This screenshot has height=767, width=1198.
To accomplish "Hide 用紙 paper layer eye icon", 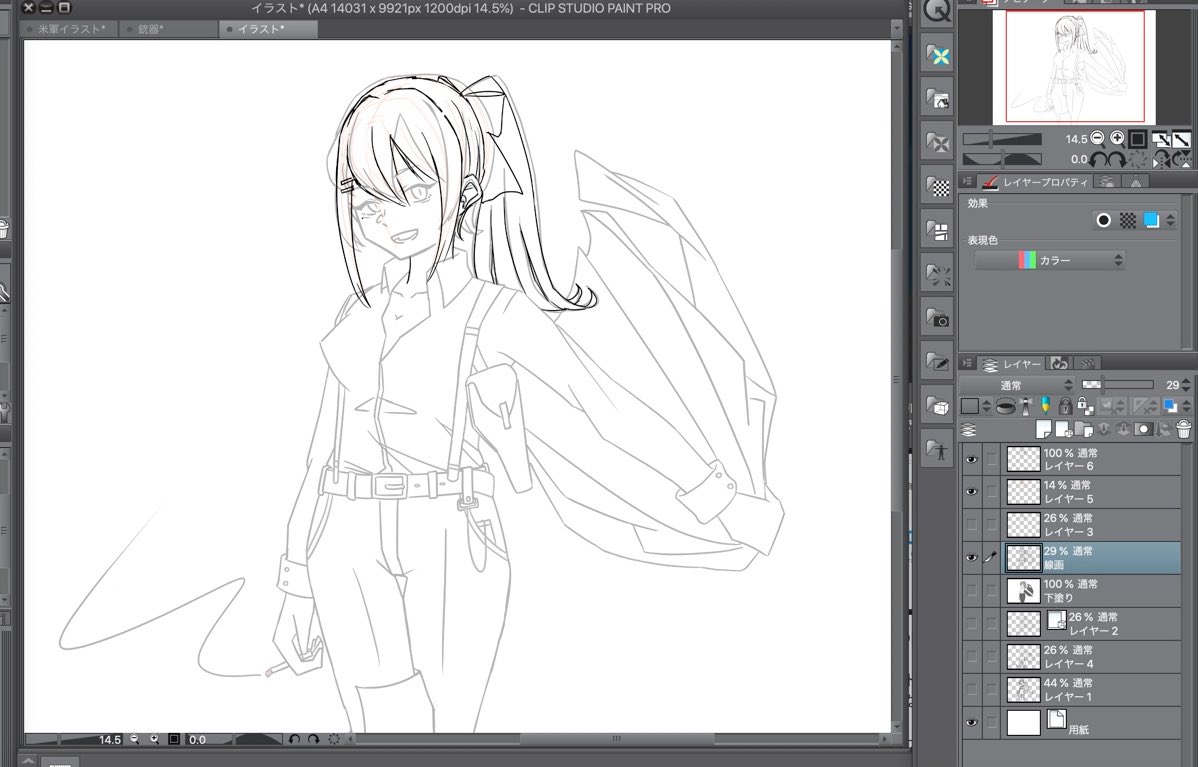I will point(971,723).
